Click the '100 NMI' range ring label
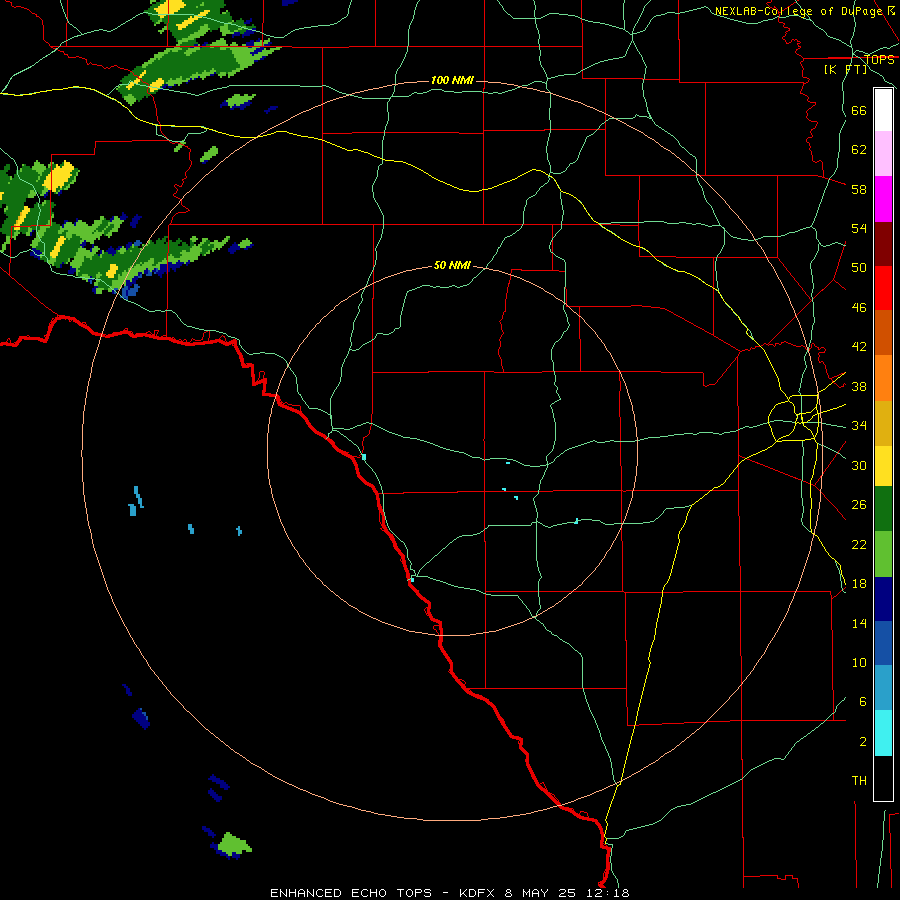The height and width of the screenshot is (900, 900). (452, 80)
